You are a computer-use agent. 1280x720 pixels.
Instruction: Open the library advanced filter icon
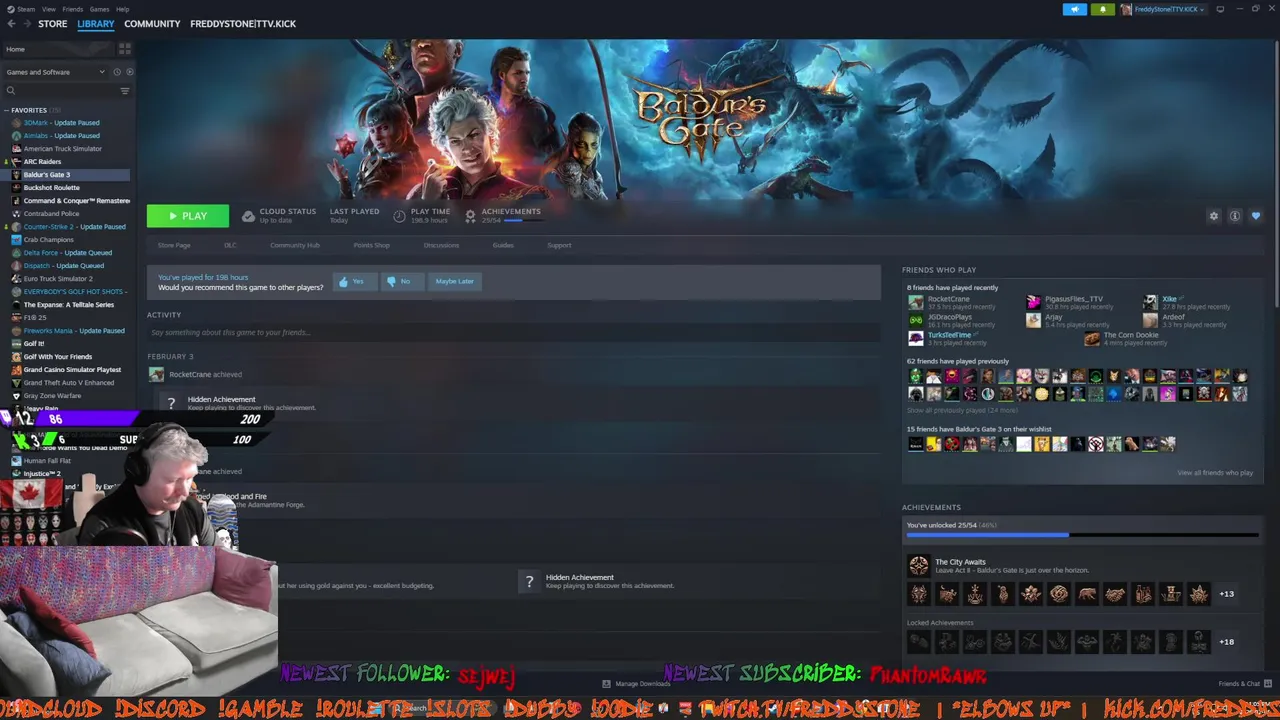(x=125, y=91)
